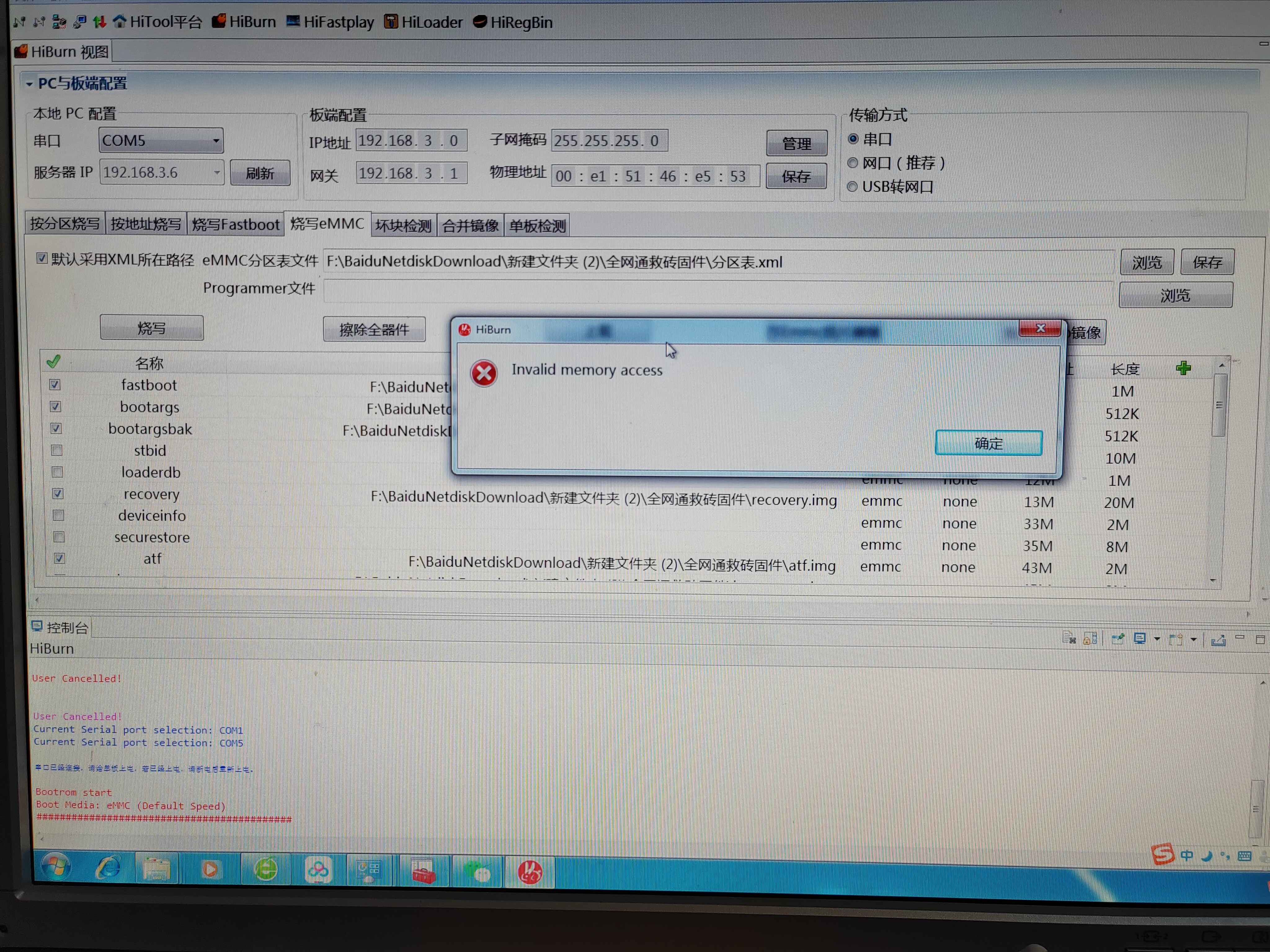
Task: Select the 串口 transfer radio button
Action: [853, 139]
